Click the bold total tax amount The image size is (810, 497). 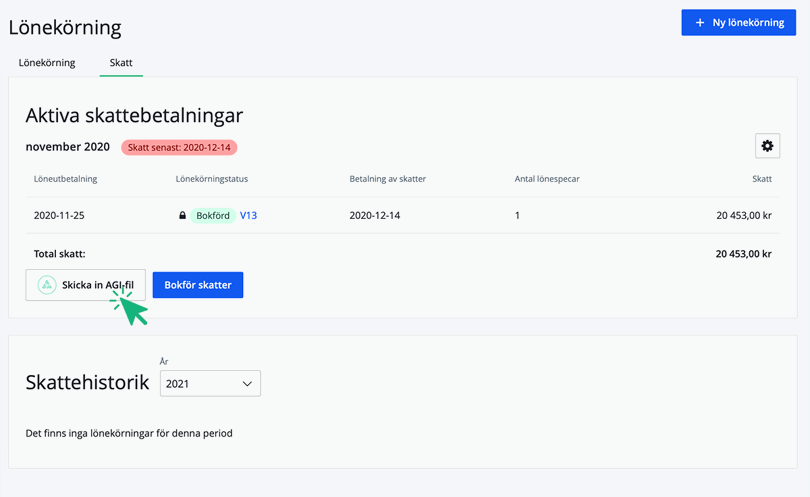pos(743,254)
